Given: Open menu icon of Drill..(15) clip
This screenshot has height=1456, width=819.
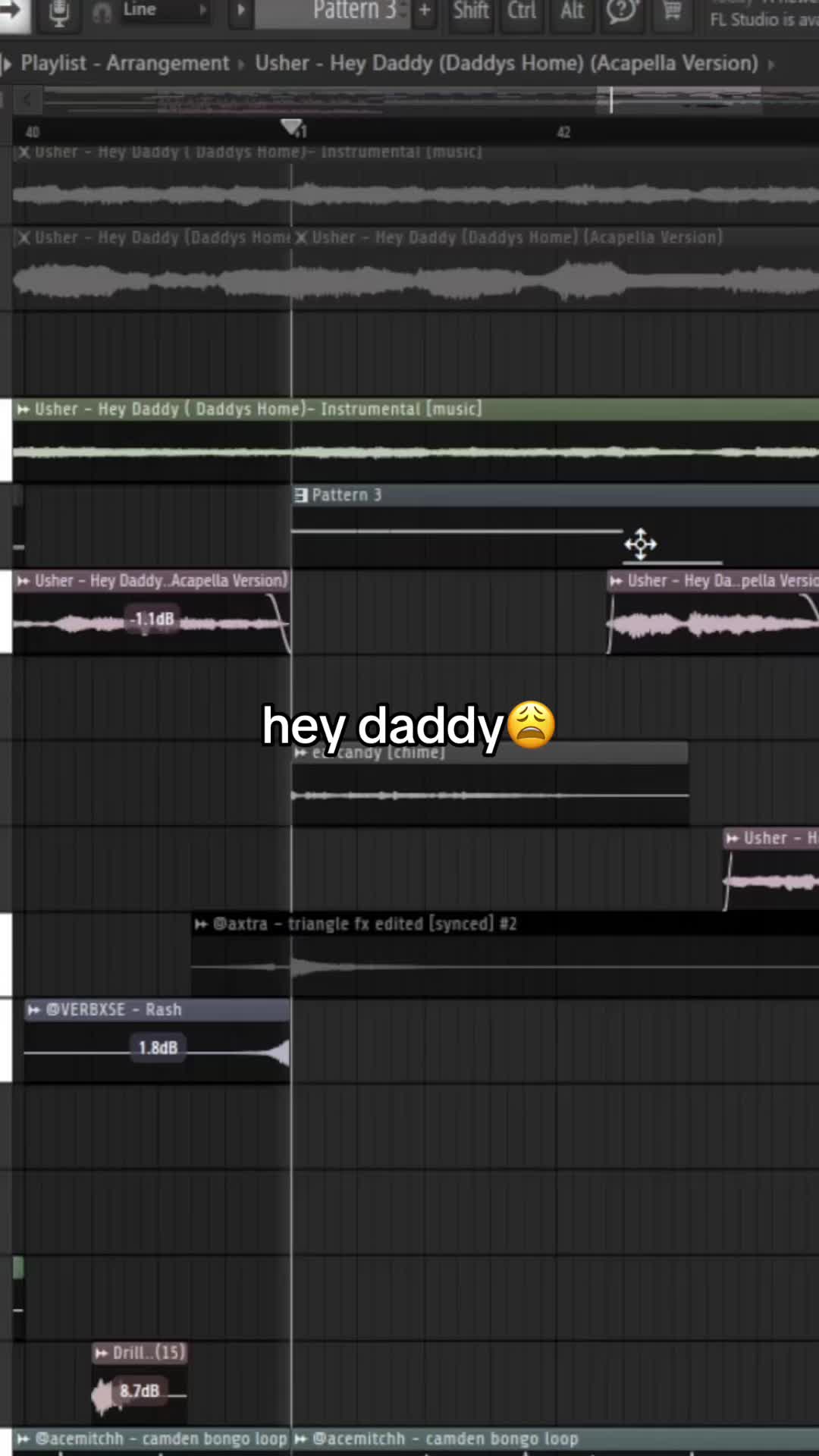Looking at the screenshot, I should pyautogui.click(x=102, y=1353).
